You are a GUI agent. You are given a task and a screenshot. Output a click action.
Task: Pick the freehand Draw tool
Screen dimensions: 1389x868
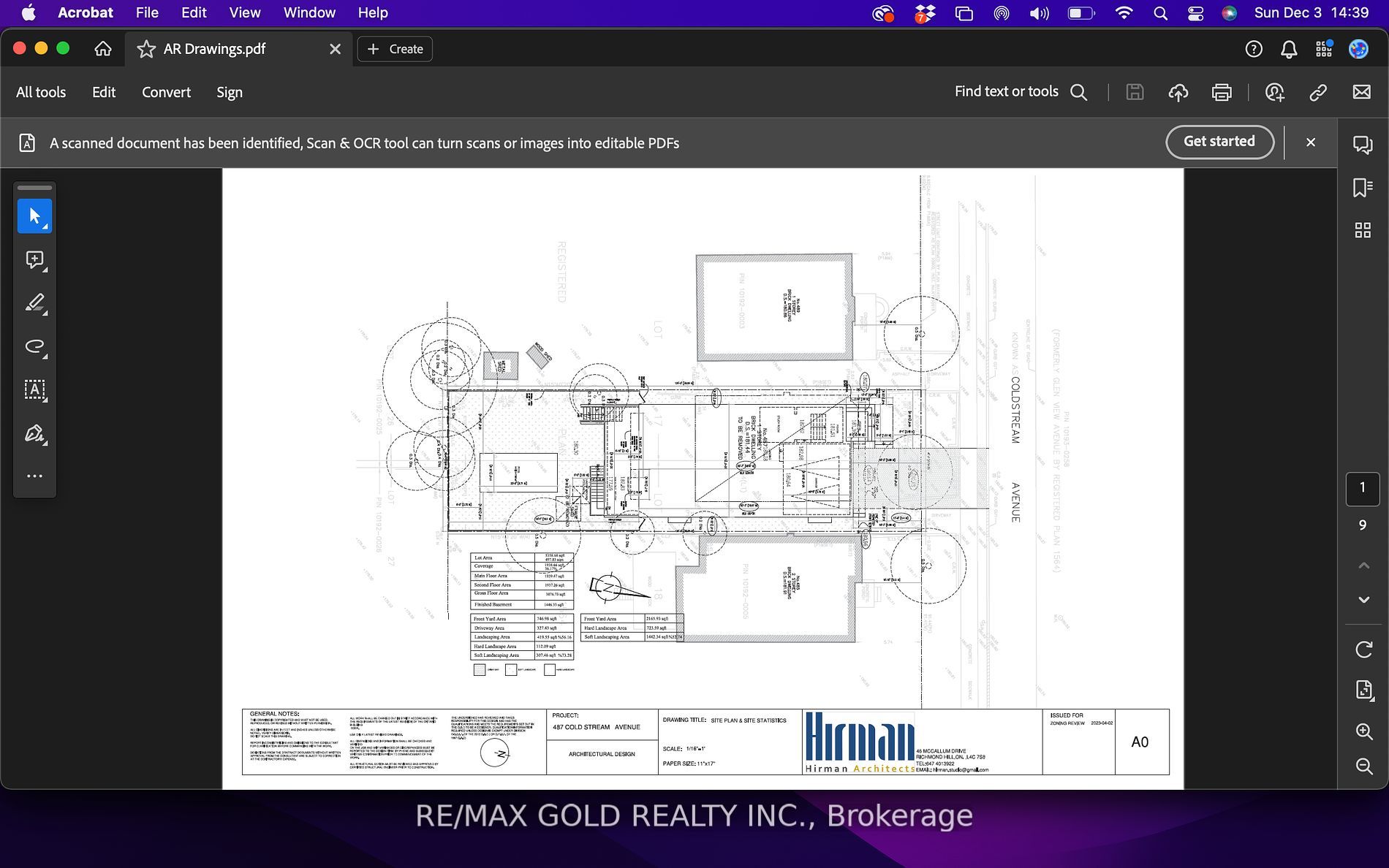coord(34,346)
